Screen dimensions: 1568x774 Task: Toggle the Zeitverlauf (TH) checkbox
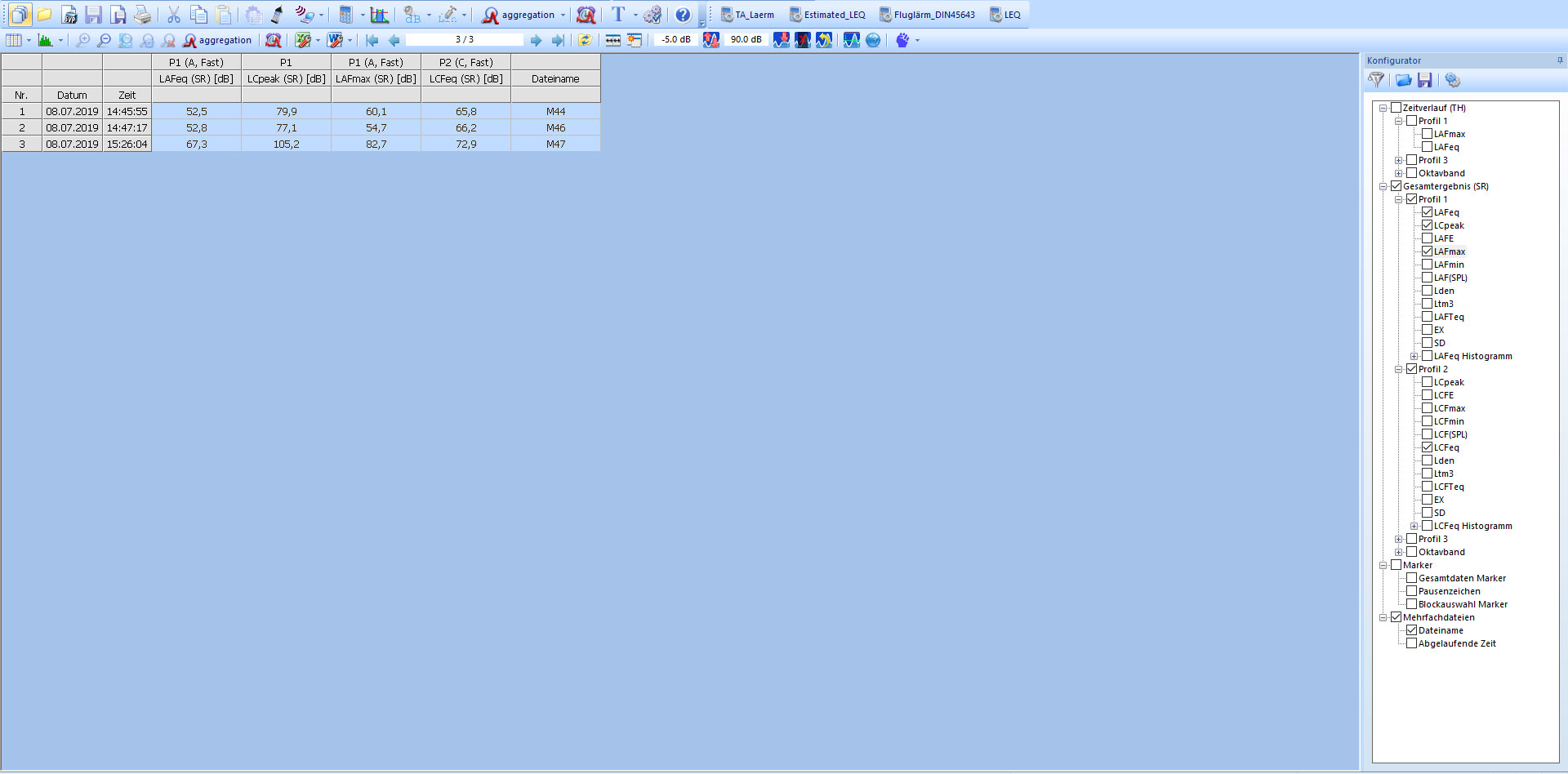(x=1396, y=108)
